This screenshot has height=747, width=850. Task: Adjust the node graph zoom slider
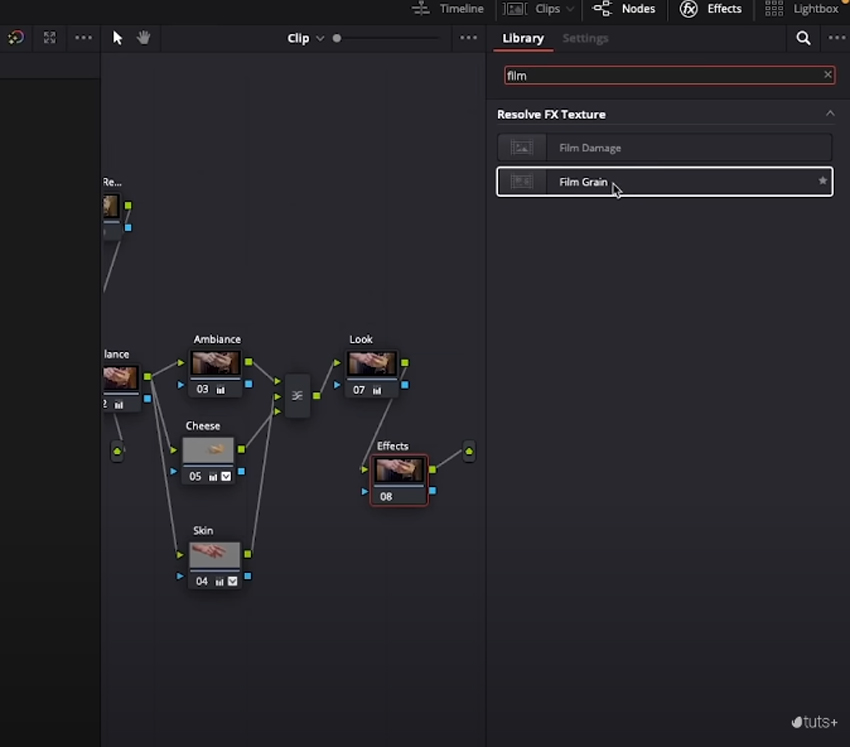point(337,38)
